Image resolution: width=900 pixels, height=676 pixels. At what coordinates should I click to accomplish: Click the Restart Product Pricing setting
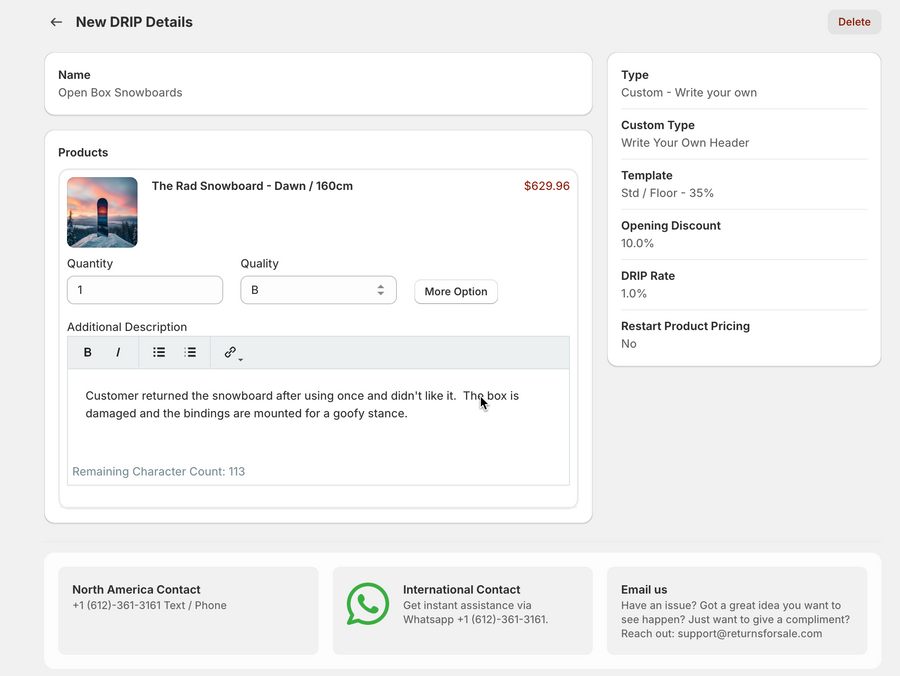click(x=743, y=334)
